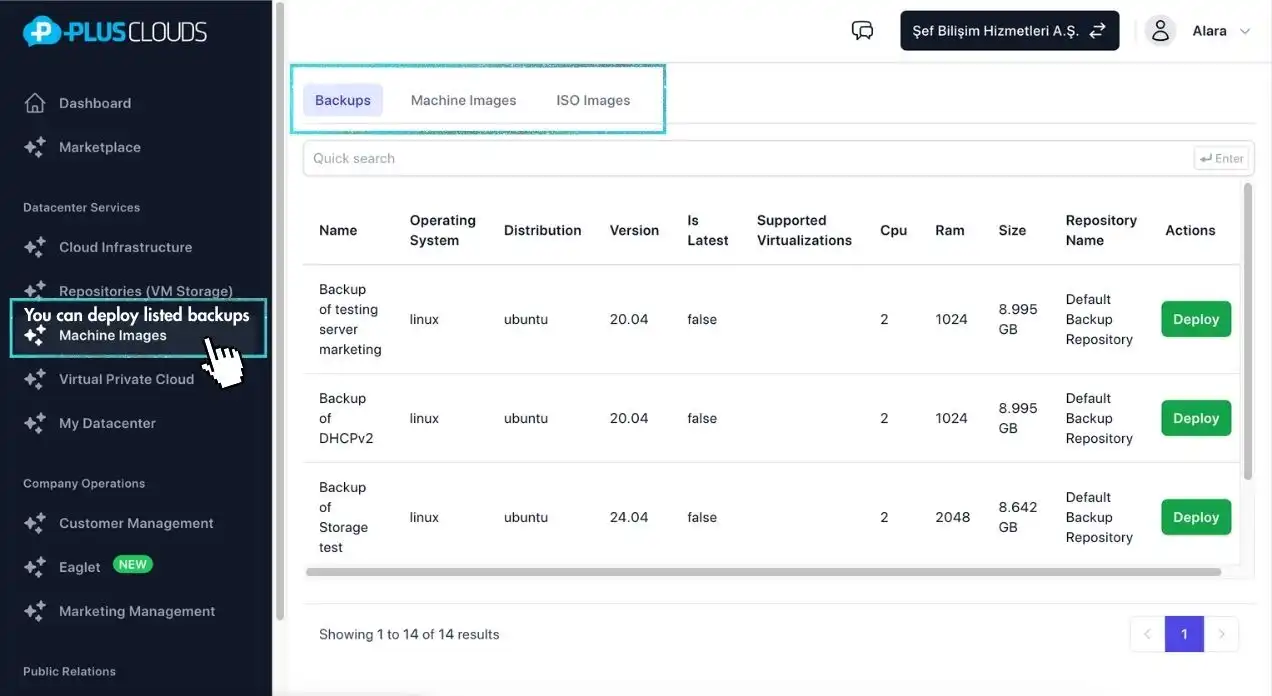Switch to the Machine Images tab
Screen dimensions: 1272x696
[x=463, y=100]
